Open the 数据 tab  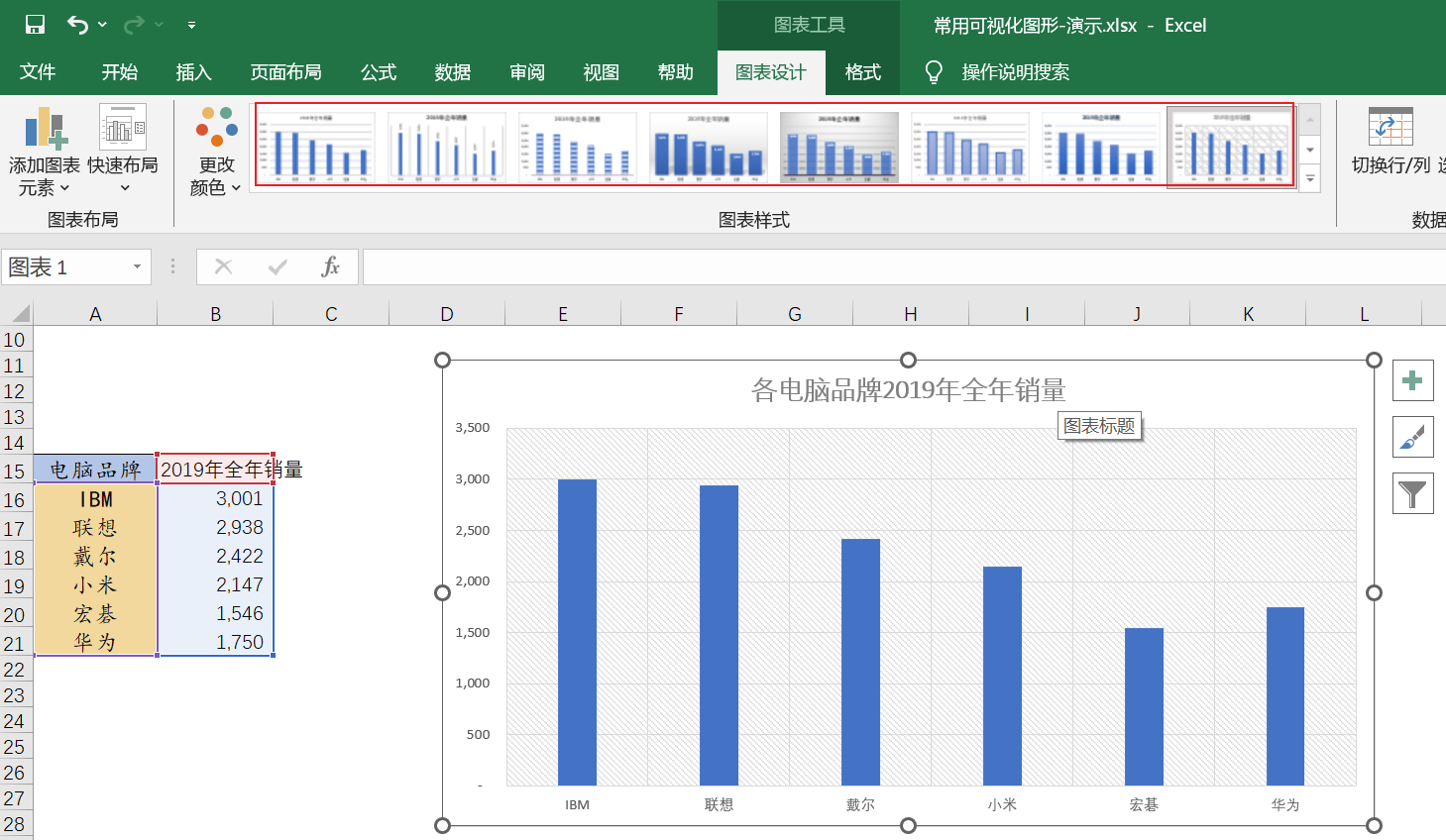tap(453, 72)
